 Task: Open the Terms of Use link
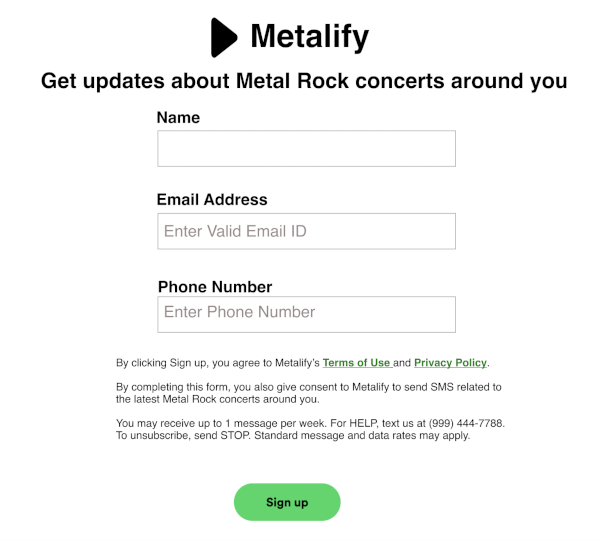(x=357, y=363)
